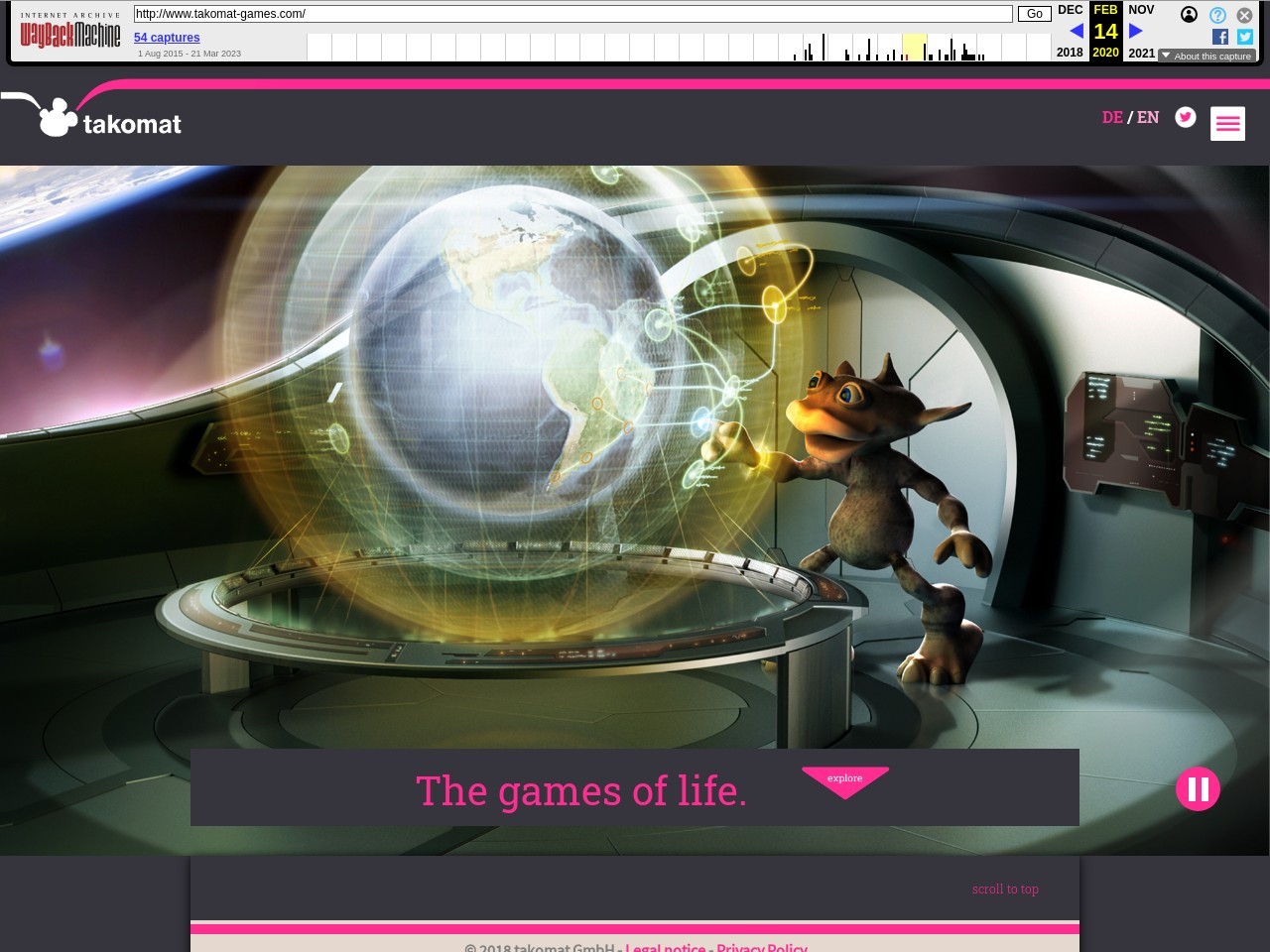Go to previous capture with left arrow
1270x952 pixels.
pyautogui.click(x=1076, y=31)
